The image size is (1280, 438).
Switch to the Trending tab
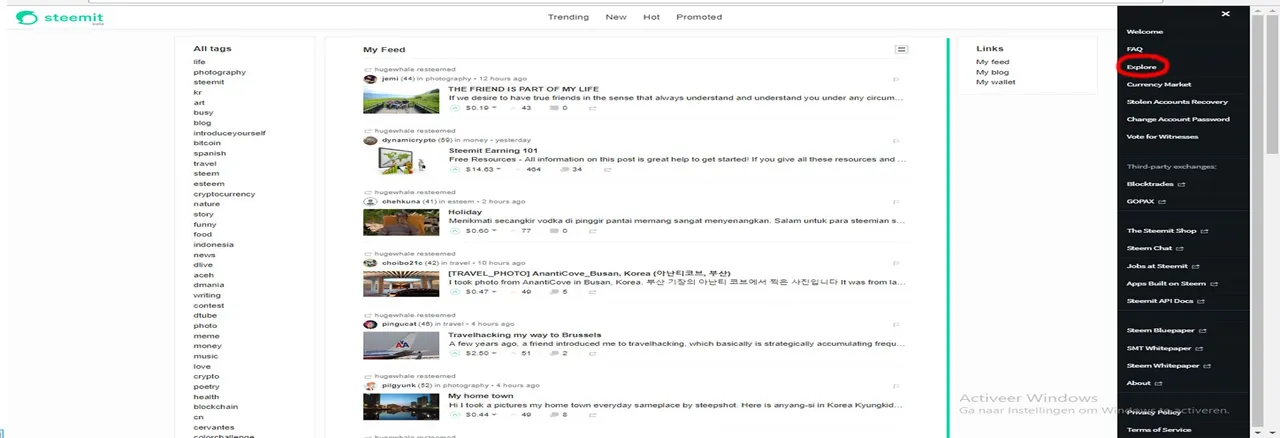coord(568,17)
